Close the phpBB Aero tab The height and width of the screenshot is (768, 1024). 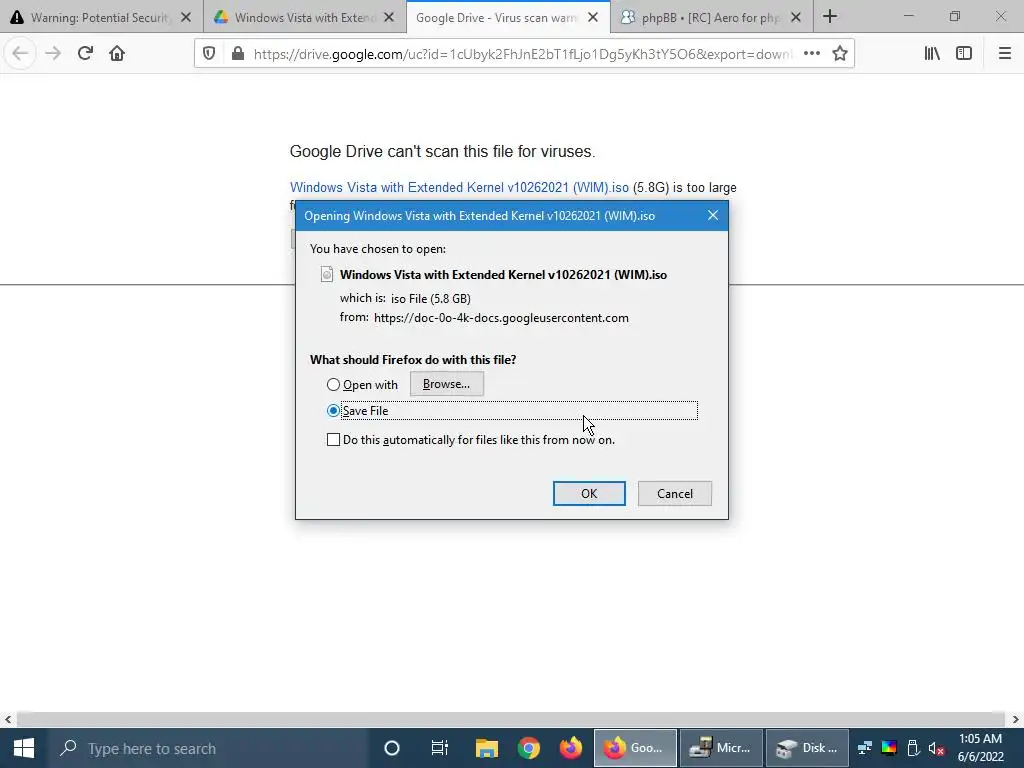pyautogui.click(x=796, y=18)
